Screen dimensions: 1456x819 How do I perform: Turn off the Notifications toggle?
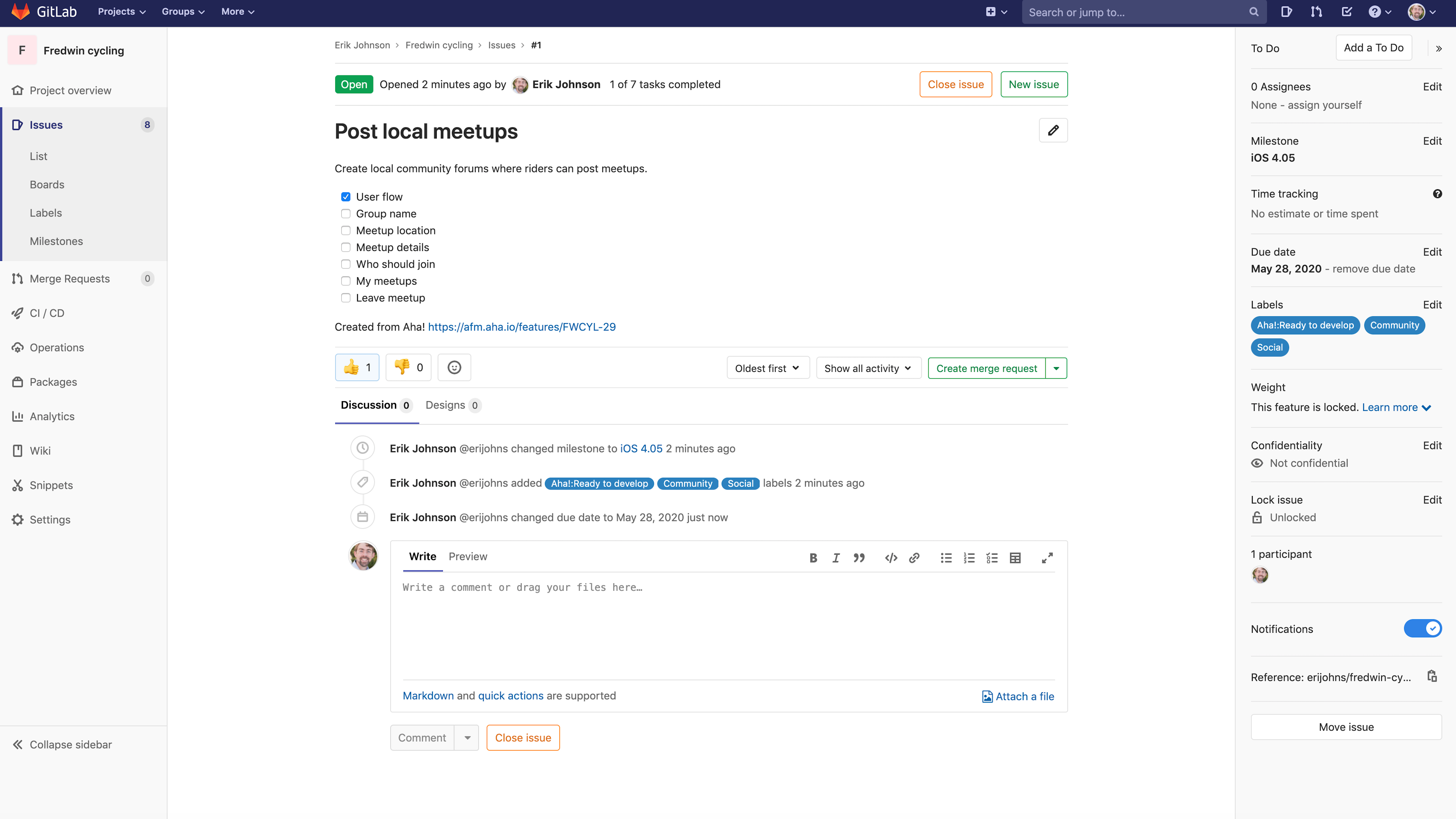pyautogui.click(x=1423, y=629)
